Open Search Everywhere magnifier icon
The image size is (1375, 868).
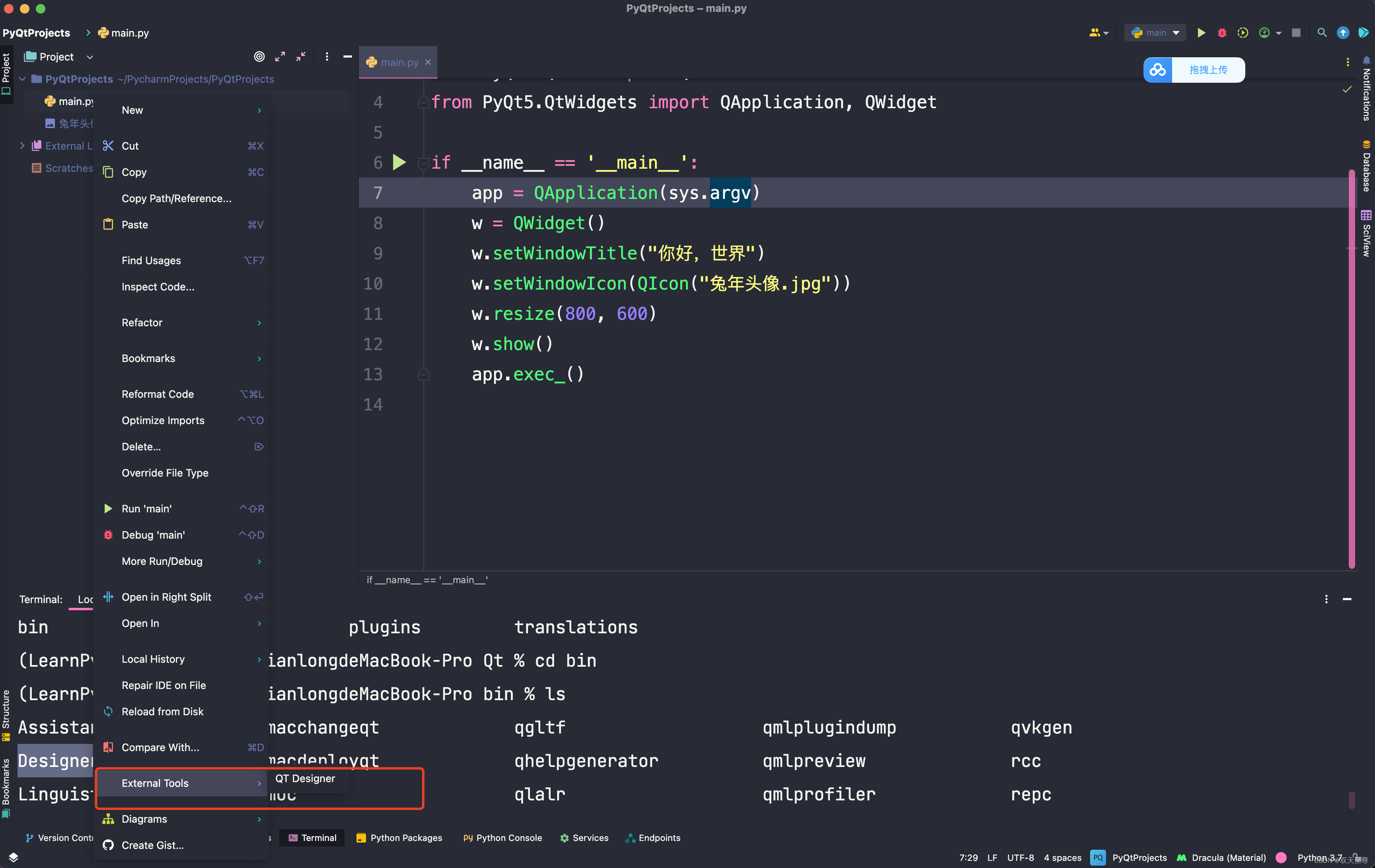point(1321,33)
